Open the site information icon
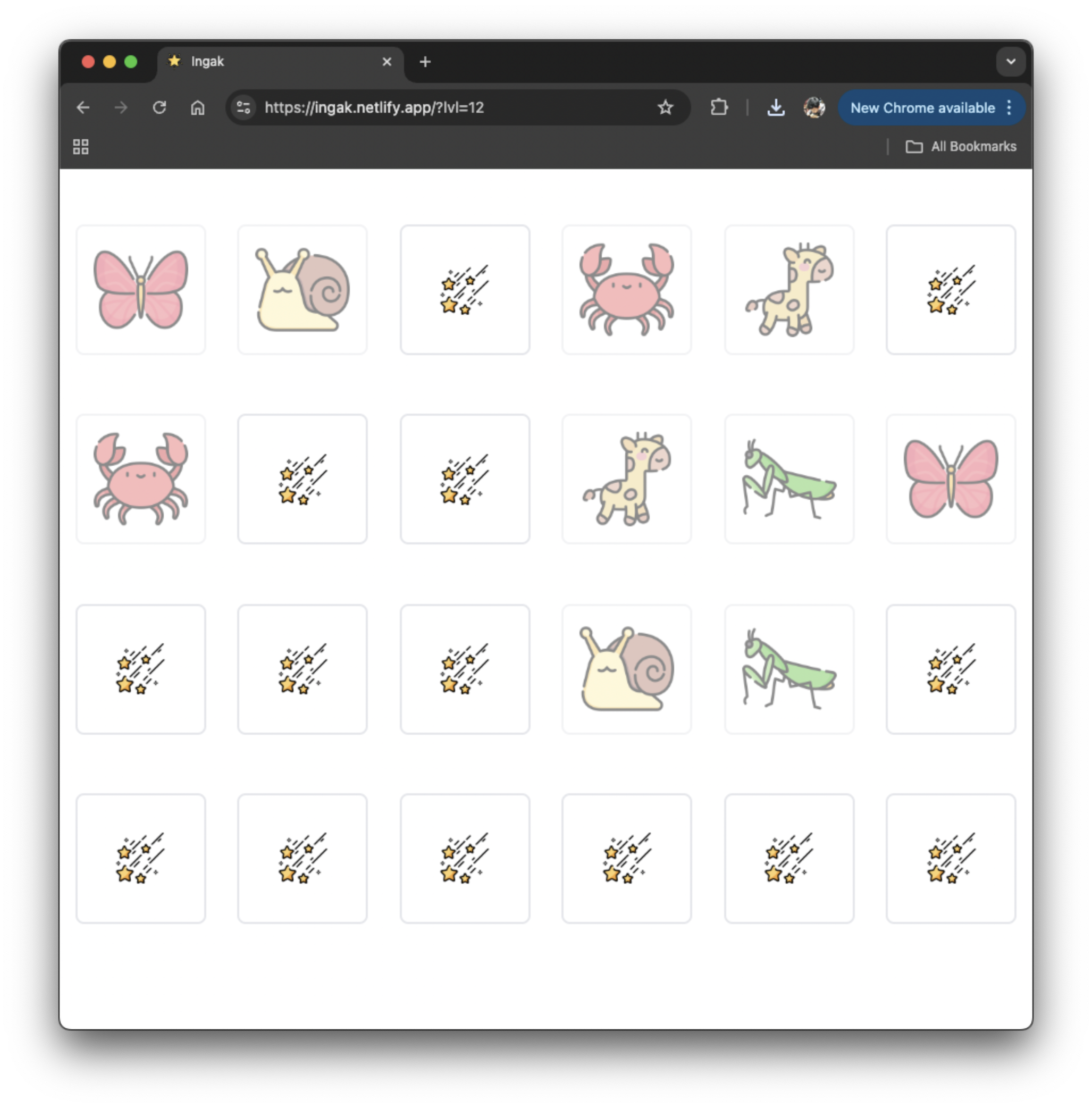The width and height of the screenshot is (1092, 1108). (x=243, y=107)
